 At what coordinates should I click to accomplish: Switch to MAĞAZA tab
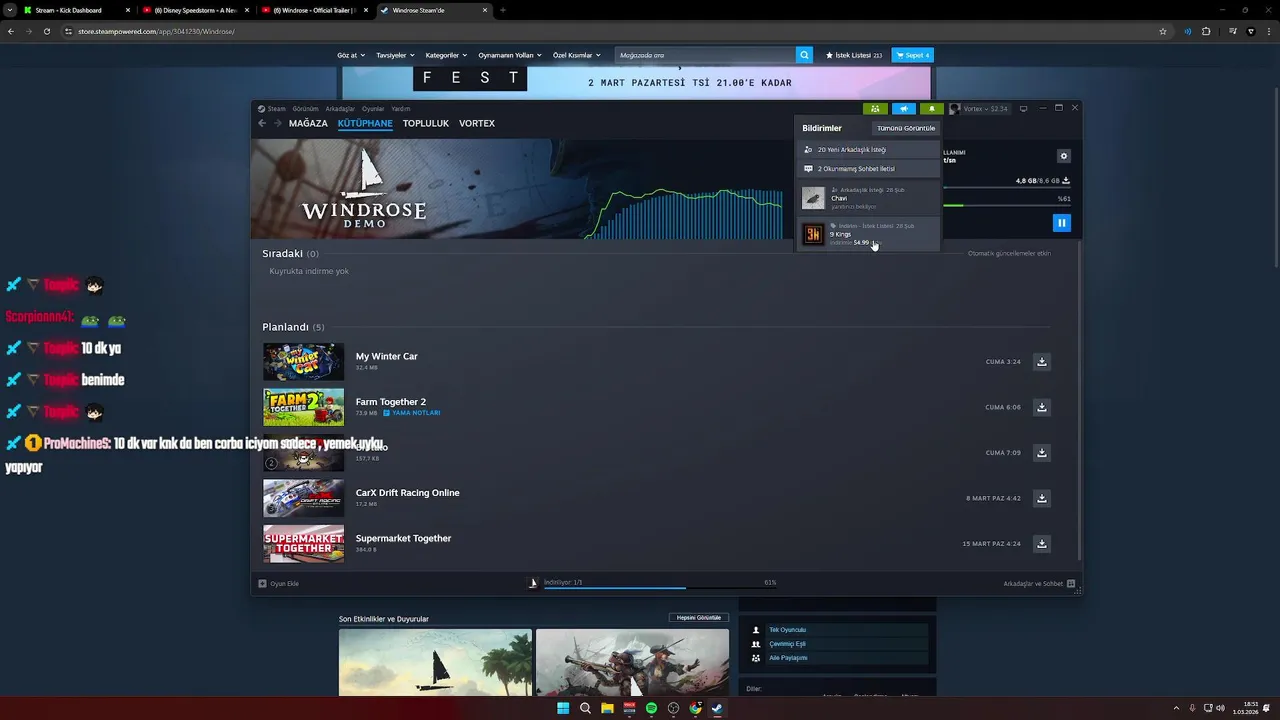[308, 123]
